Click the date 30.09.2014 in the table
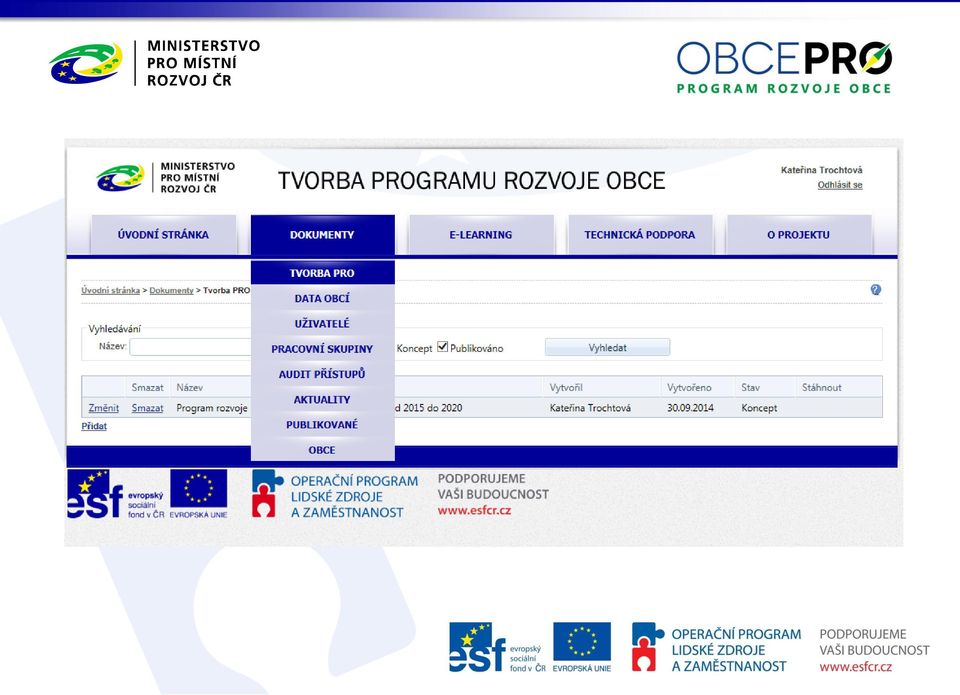Screen dimensions: 960x695 click(690, 408)
